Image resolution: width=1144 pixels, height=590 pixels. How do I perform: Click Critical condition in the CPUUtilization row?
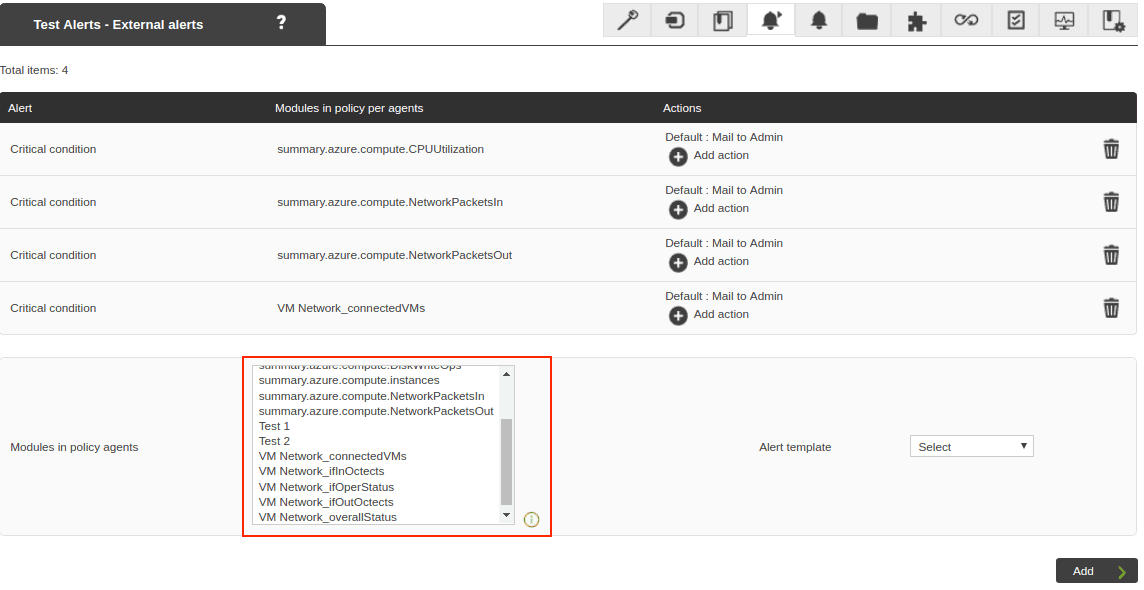tap(53, 149)
